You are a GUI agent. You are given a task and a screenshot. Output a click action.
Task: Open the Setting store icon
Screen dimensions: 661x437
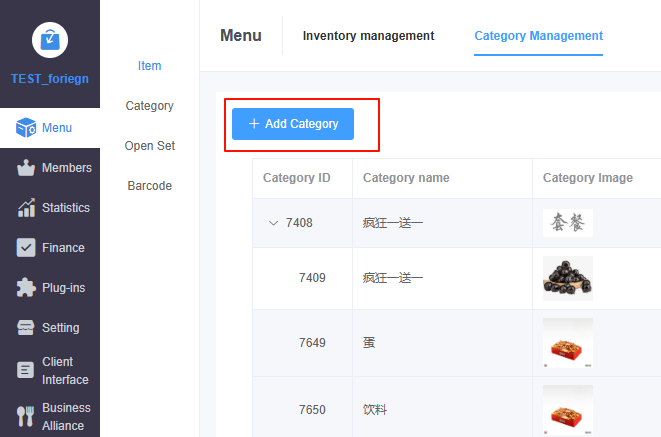click(x=26, y=328)
